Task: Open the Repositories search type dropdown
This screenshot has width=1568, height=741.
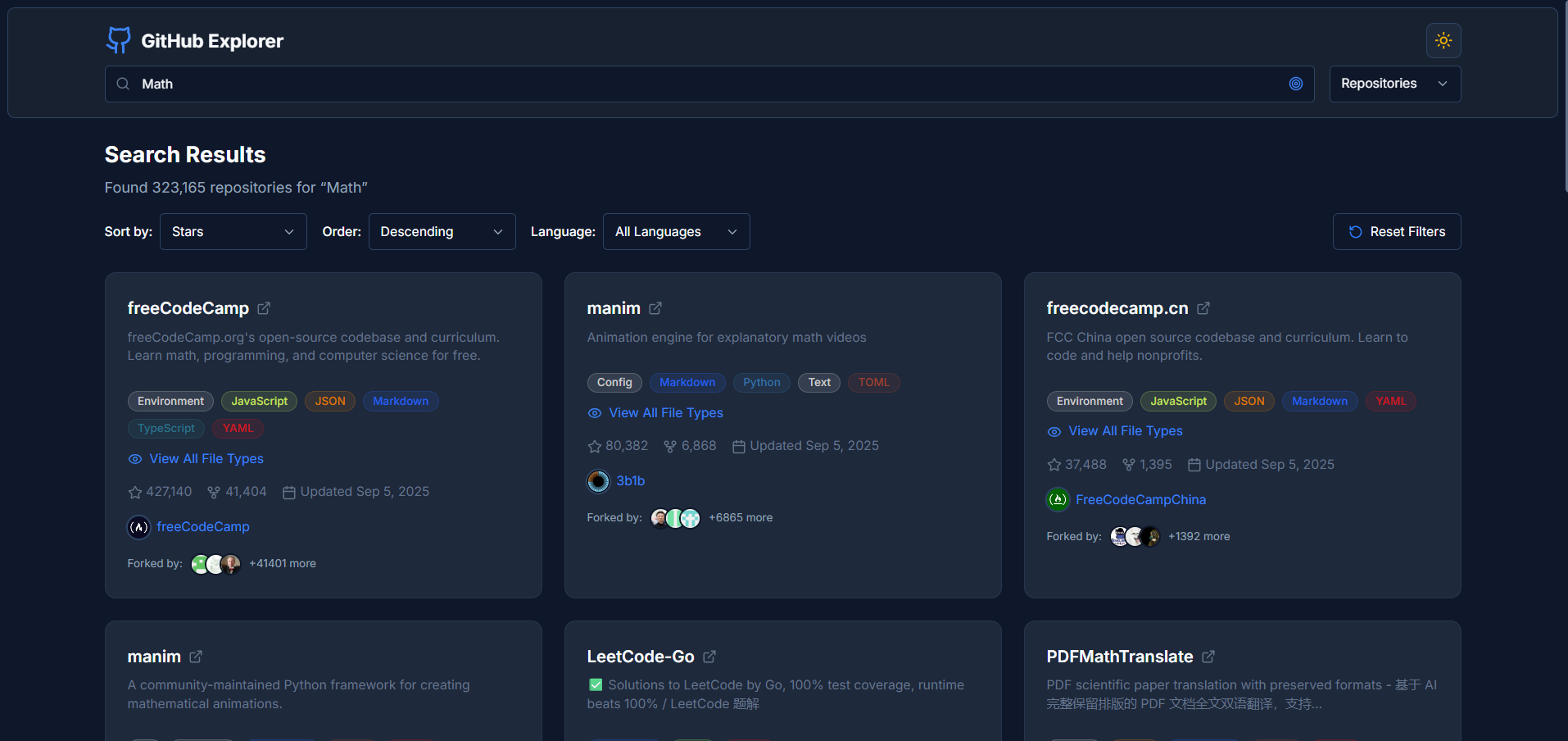Action: 1394,84
